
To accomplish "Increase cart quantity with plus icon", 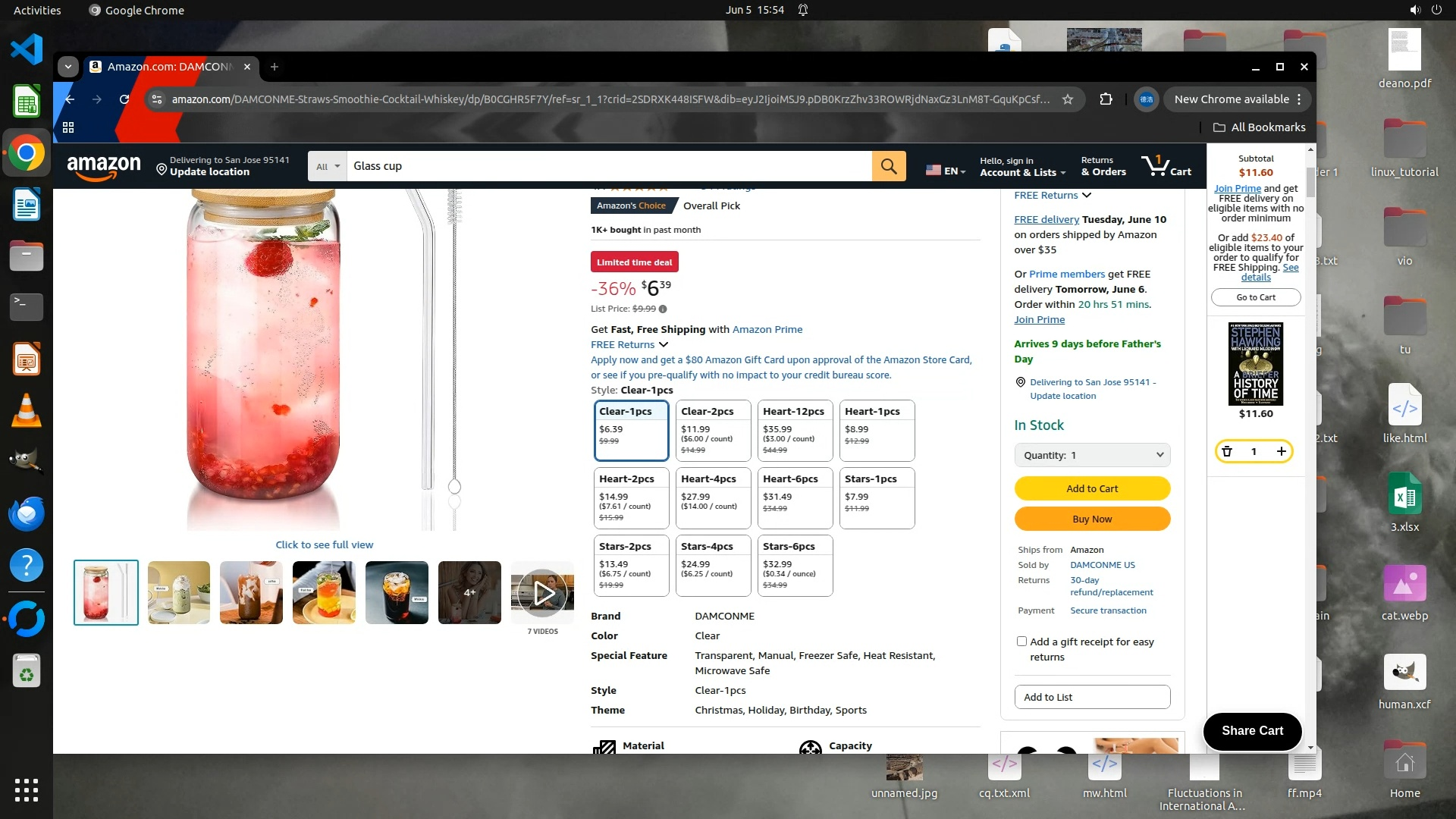I will [1282, 451].
